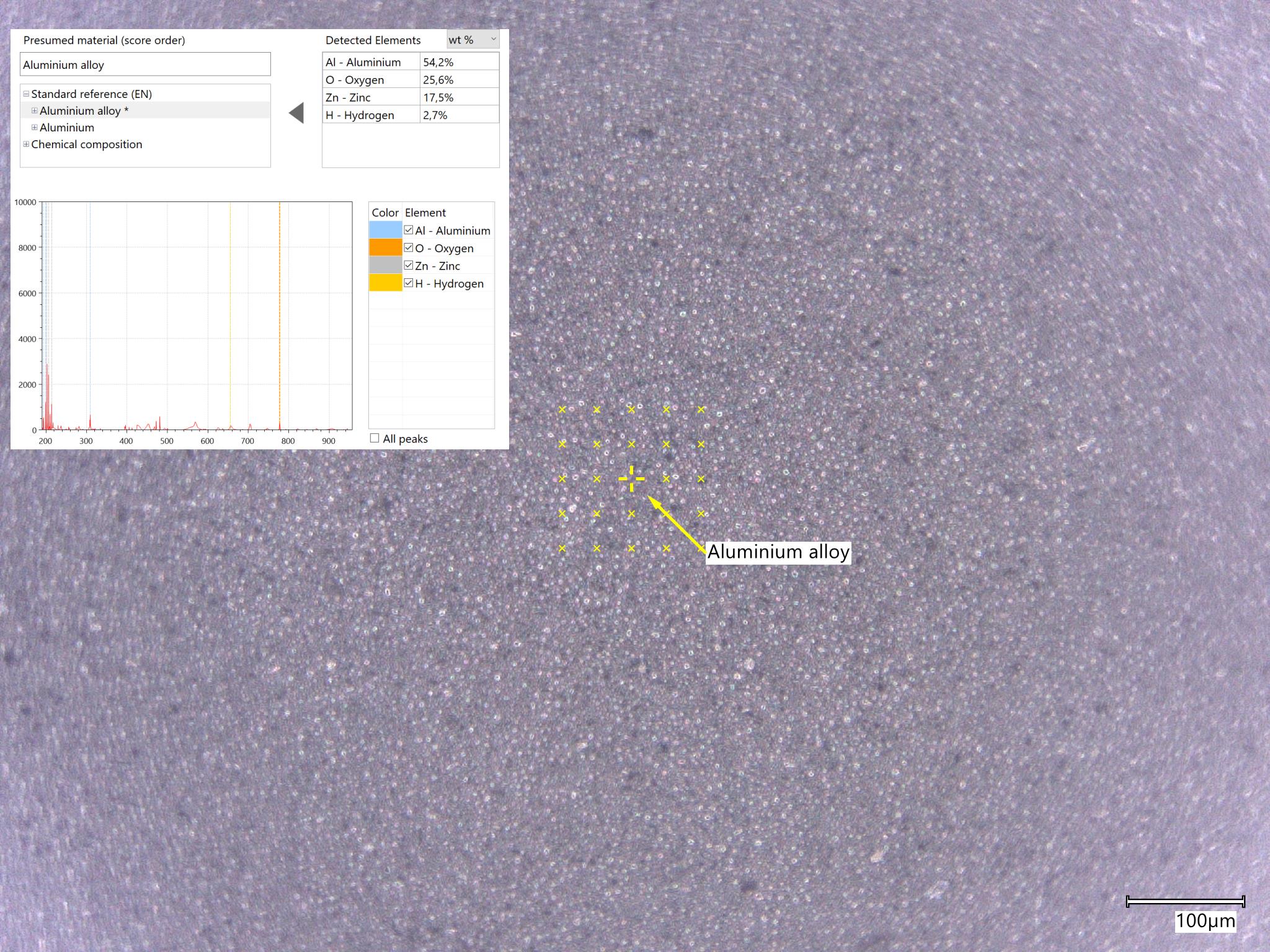Expand the Aluminium alloy * tree node
Screen dimensions: 1270x952
click(x=35, y=111)
